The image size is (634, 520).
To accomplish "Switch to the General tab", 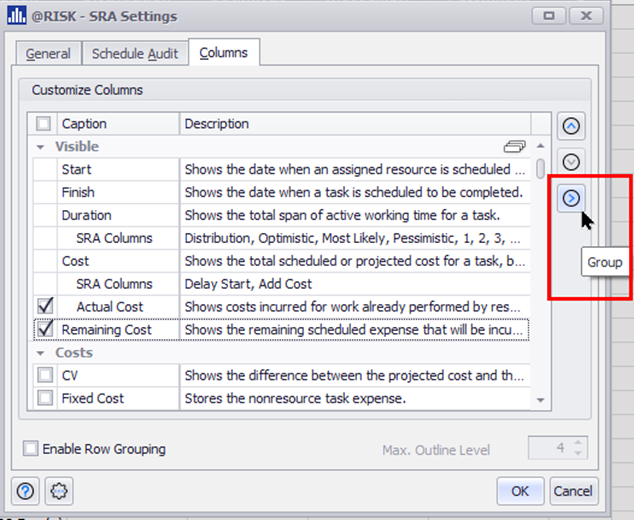I will coord(48,54).
